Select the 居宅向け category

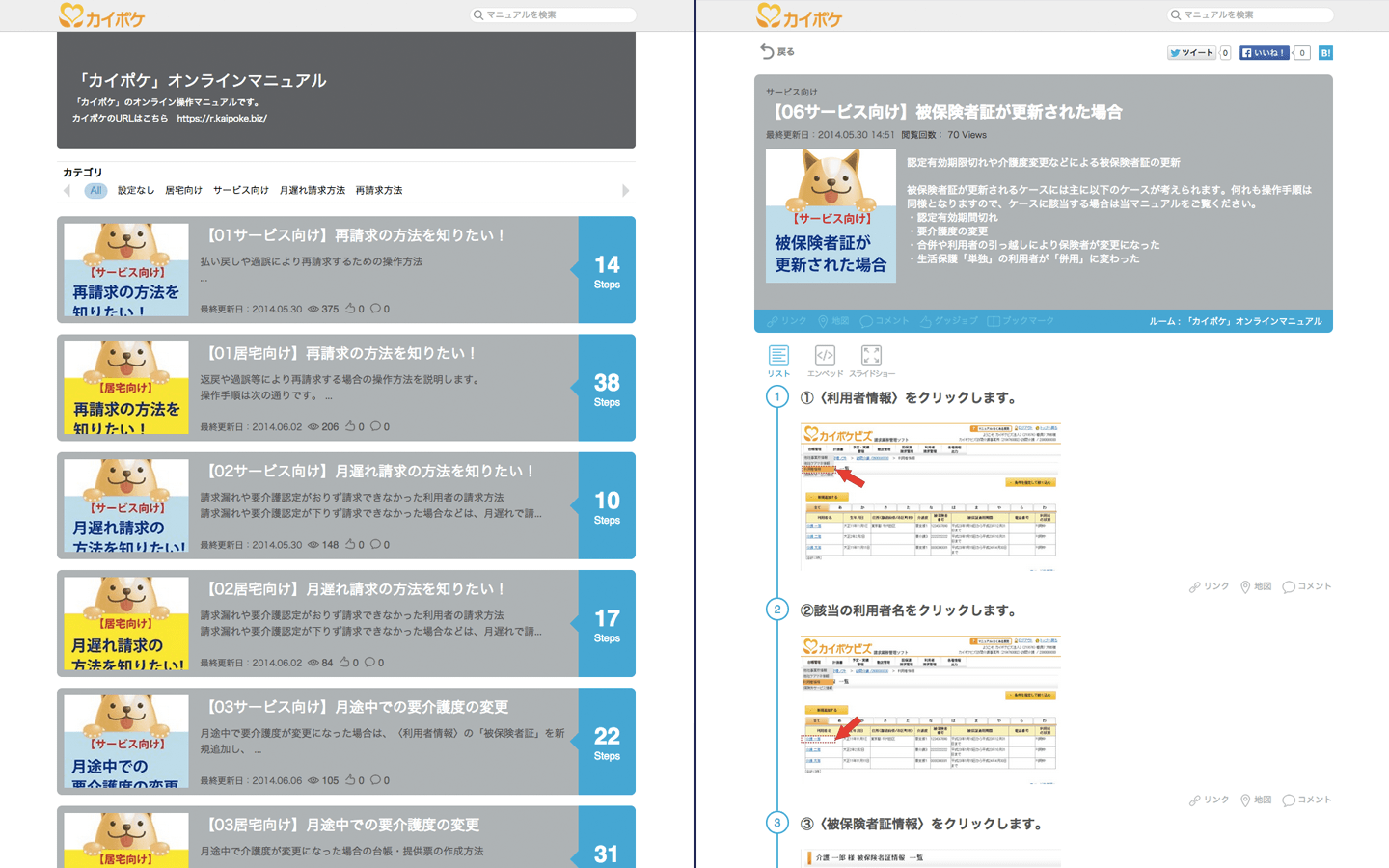[x=183, y=191]
